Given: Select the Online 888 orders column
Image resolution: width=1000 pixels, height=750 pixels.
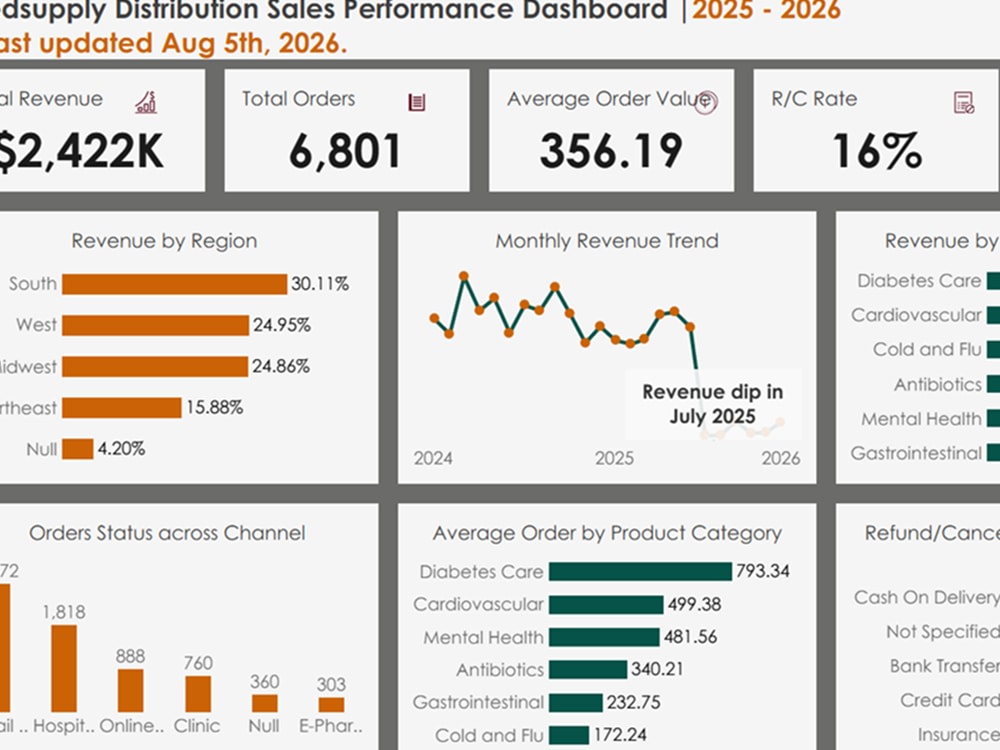Looking at the screenshot, I should [x=130, y=691].
